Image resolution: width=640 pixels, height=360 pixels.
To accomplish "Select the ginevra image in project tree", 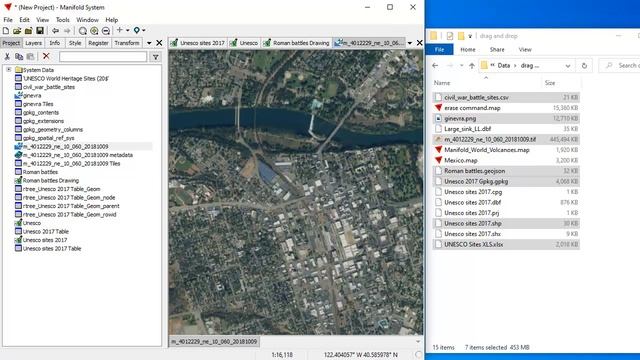I will click(28, 96).
